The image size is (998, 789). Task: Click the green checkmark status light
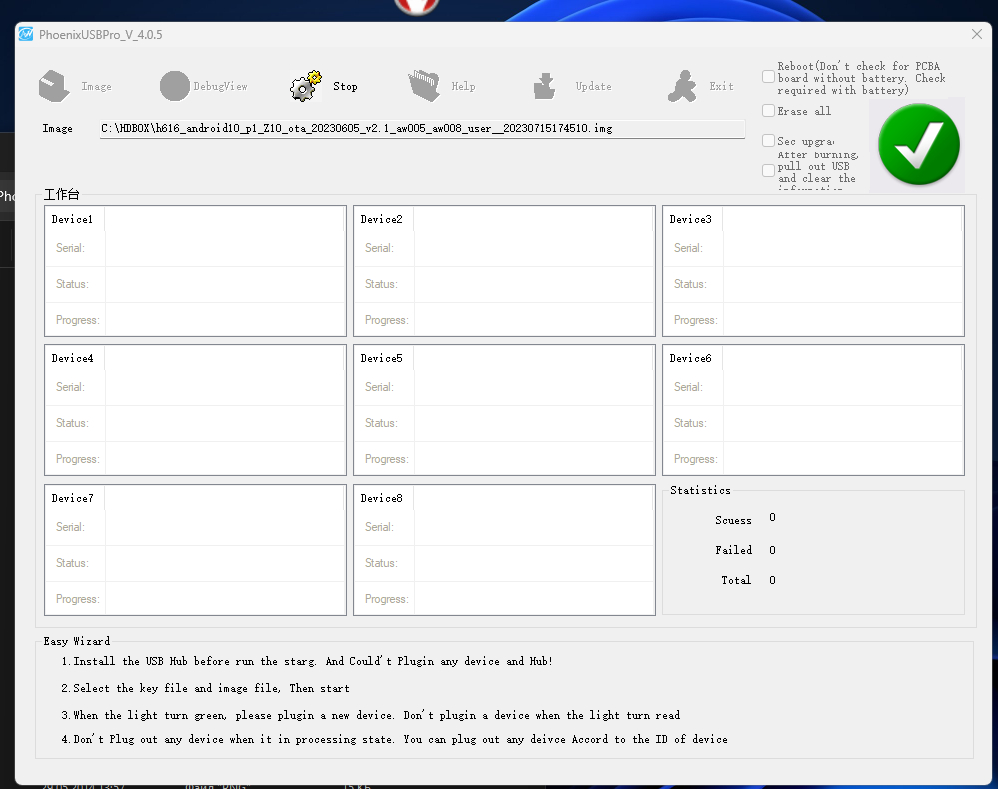(918, 145)
